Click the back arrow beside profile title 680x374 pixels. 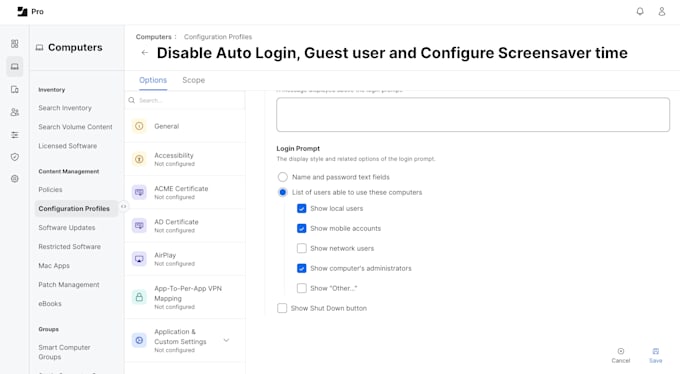coord(144,53)
